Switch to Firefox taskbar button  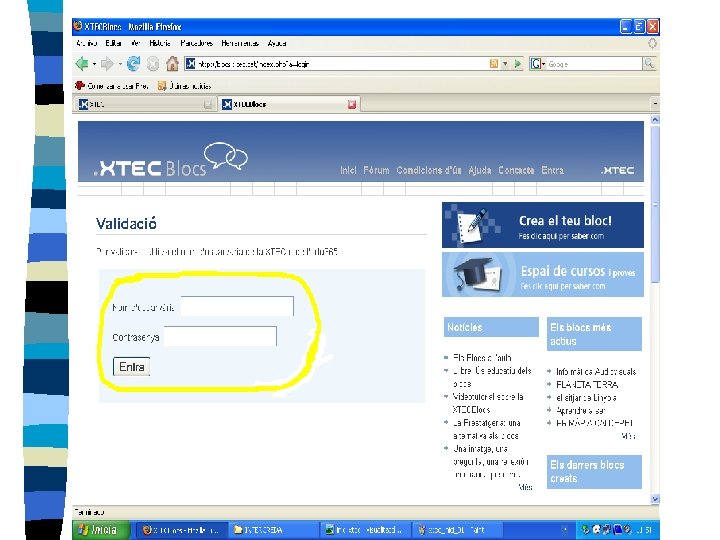click(x=181, y=530)
